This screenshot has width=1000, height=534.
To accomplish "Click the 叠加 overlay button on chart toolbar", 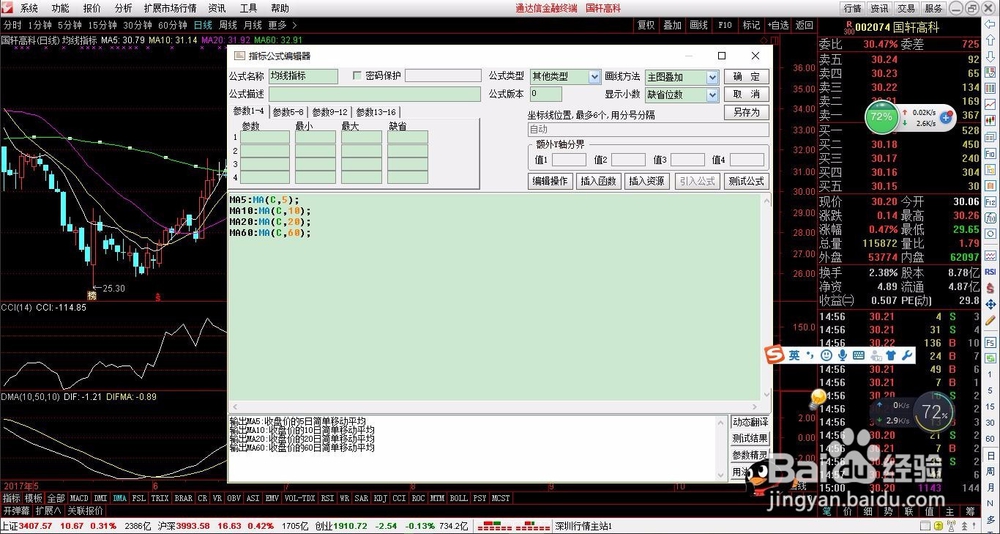I will point(672,26).
